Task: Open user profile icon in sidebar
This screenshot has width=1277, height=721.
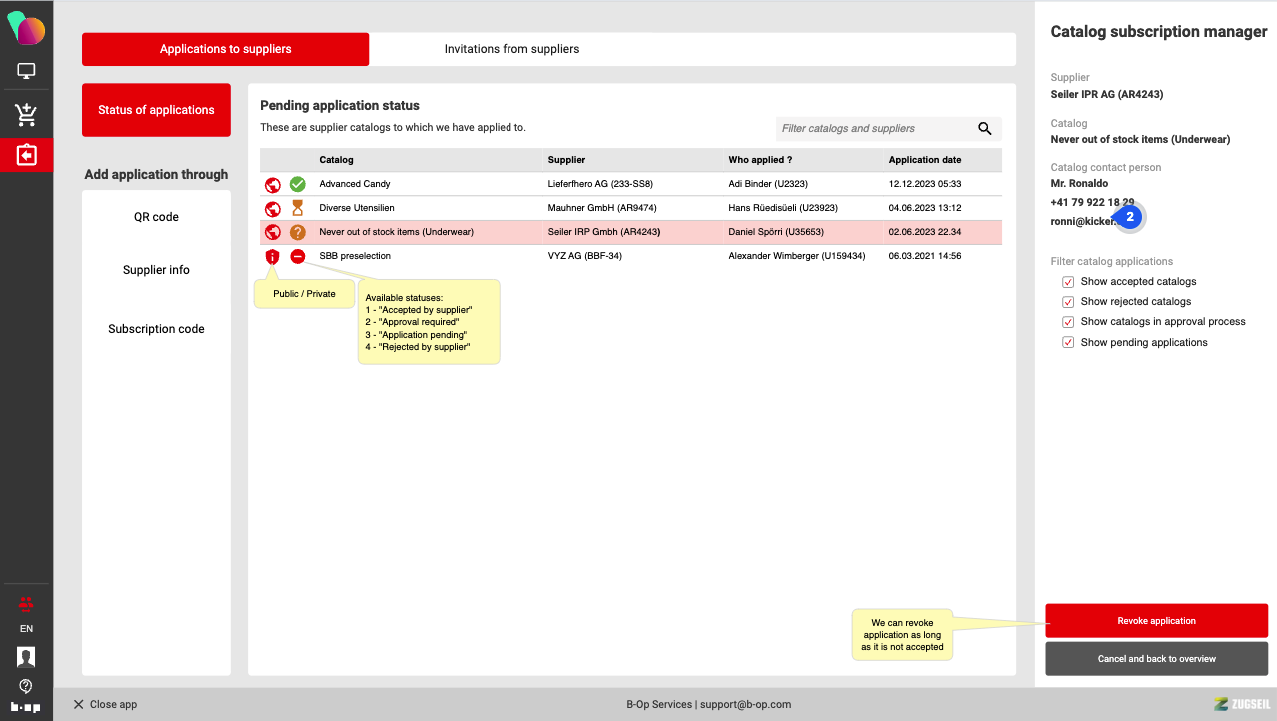Action: (x=26, y=657)
